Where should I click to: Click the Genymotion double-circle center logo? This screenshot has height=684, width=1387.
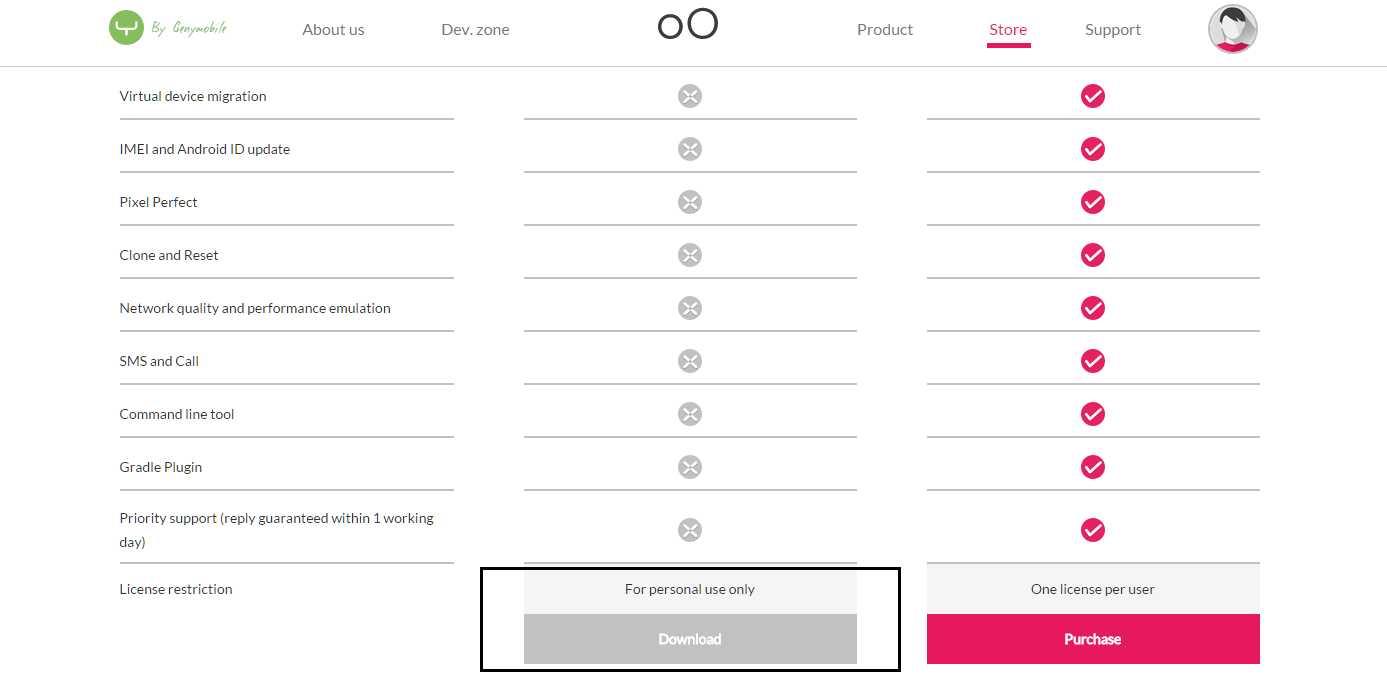pos(688,24)
